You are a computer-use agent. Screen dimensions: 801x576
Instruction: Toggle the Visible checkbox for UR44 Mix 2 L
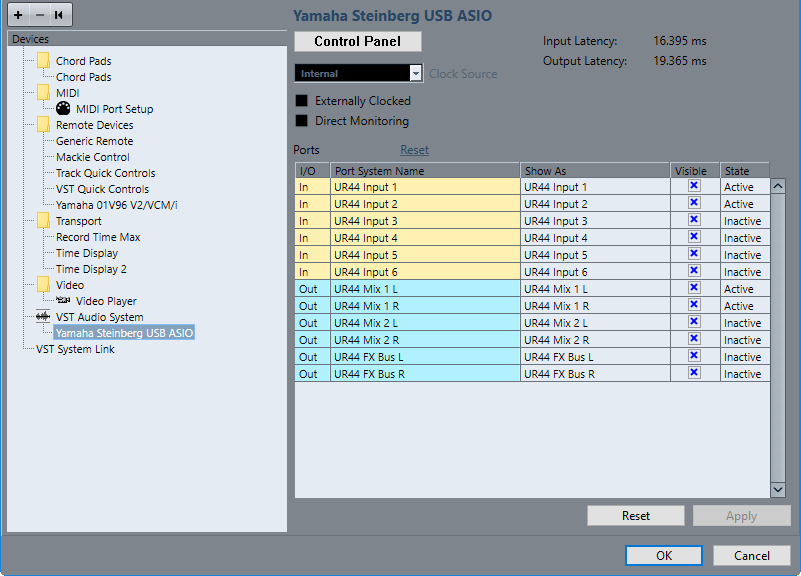694,322
